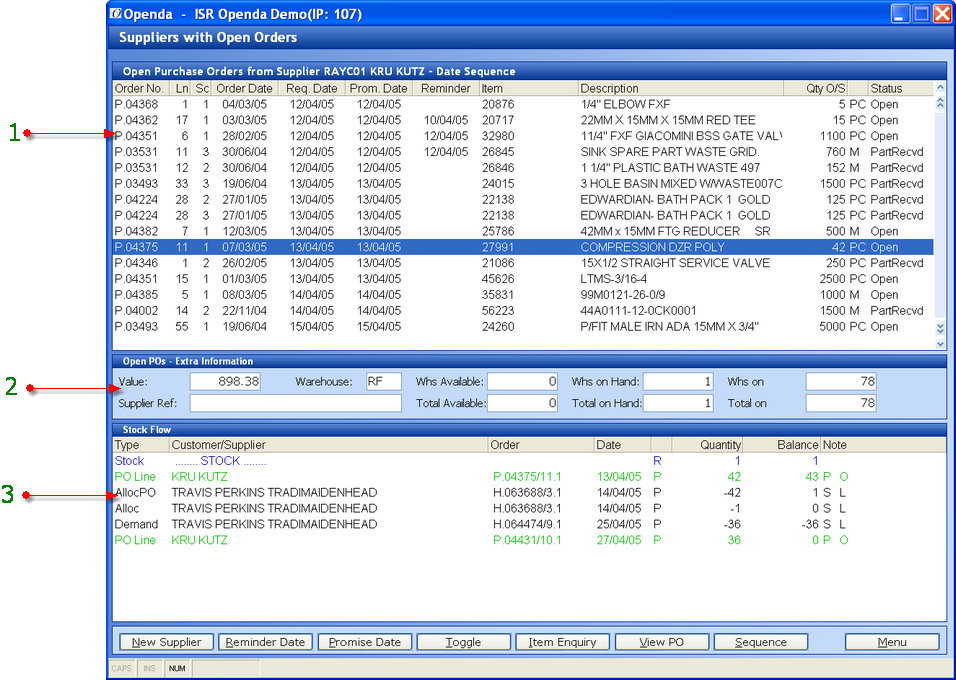This screenshot has width=956, height=680.
Task: Select highlighted COMPRESSION DZR POLY row
Action: (523, 247)
